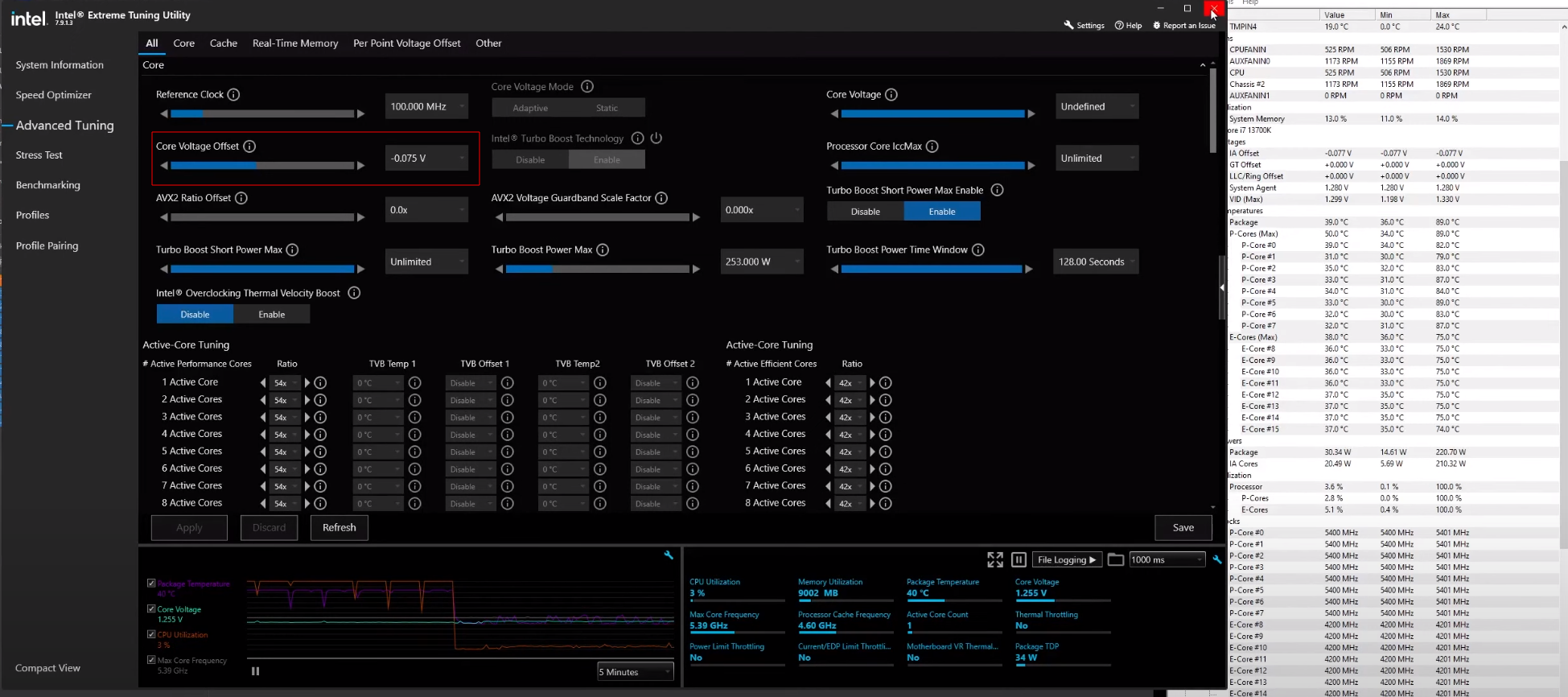Click the Refresh button
The height and width of the screenshot is (697, 1568).
pyautogui.click(x=340, y=527)
